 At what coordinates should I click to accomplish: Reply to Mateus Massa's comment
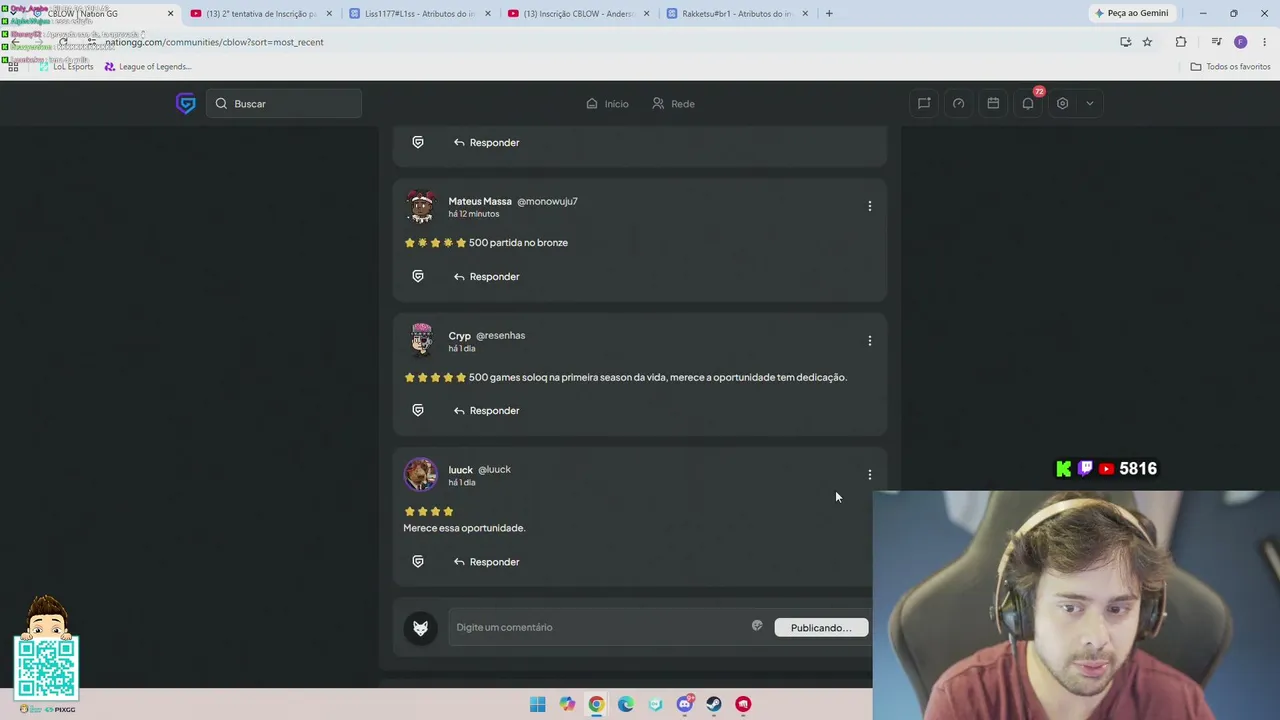click(486, 276)
